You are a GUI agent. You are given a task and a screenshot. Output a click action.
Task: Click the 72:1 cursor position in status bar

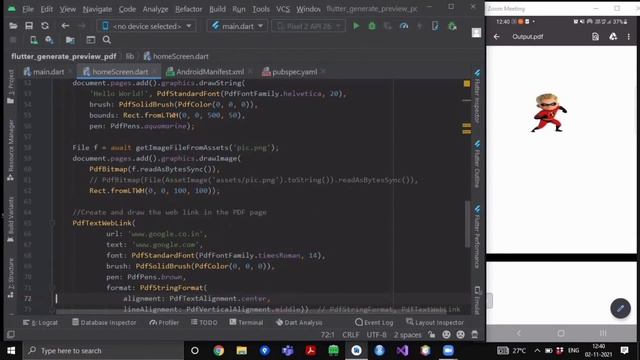point(327,335)
